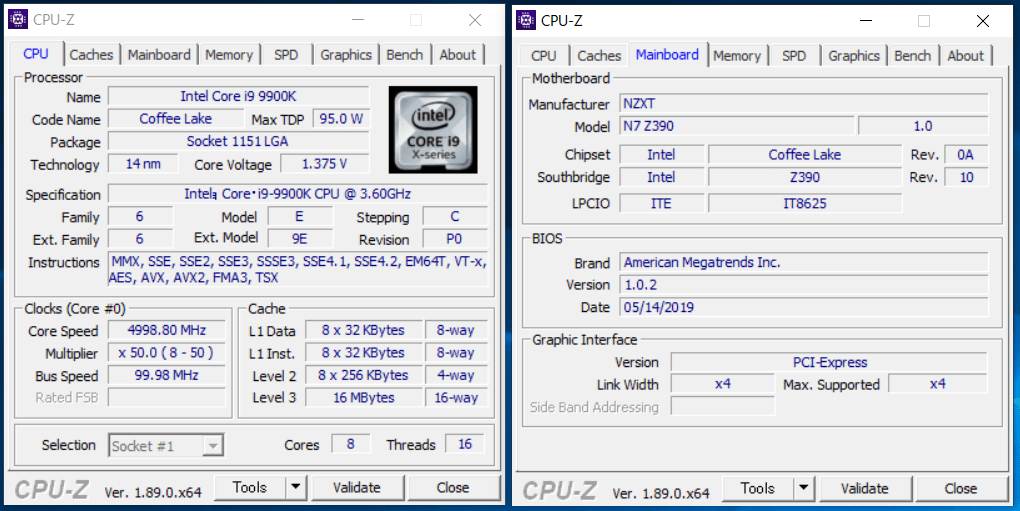
Task: Click the BIOS Date '05/14/2019'
Action: pyautogui.click(x=804, y=307)
